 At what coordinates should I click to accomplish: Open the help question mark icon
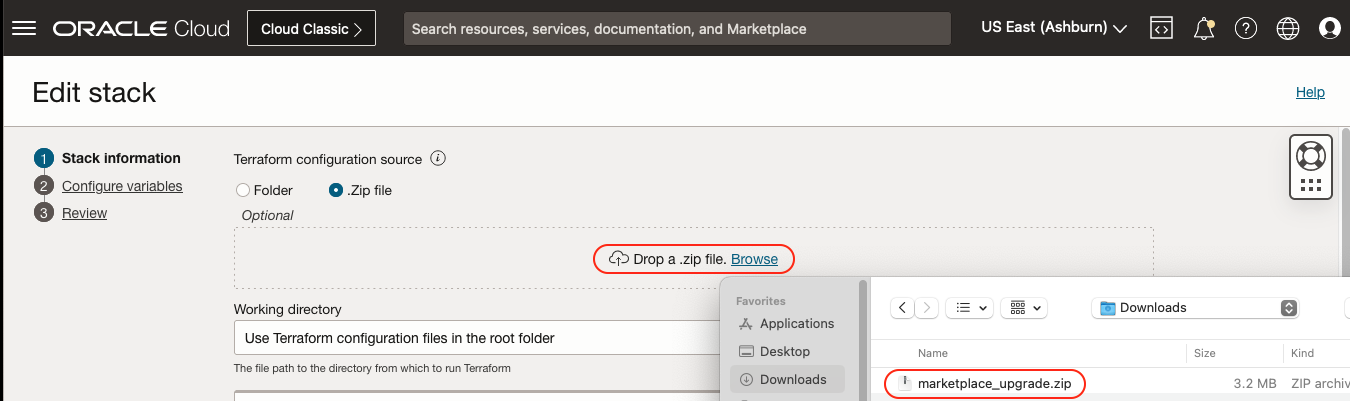tap(1245, 28)
